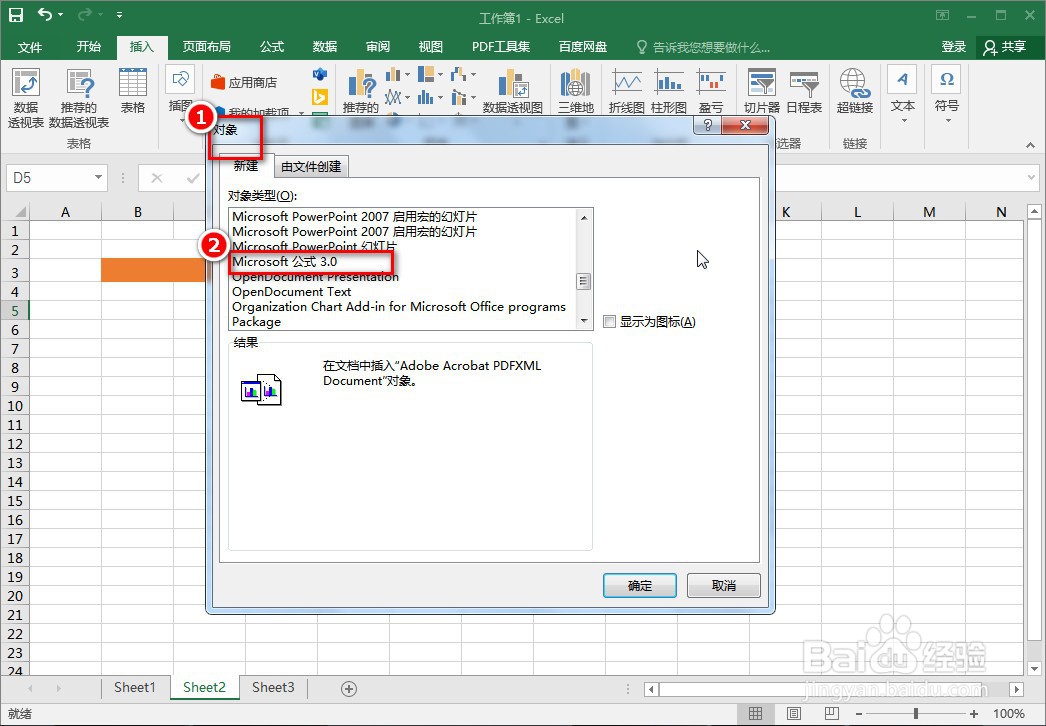Click the zoom slider handle
Viewport: 1046px width, 726px height.
(x=916, y=714)
